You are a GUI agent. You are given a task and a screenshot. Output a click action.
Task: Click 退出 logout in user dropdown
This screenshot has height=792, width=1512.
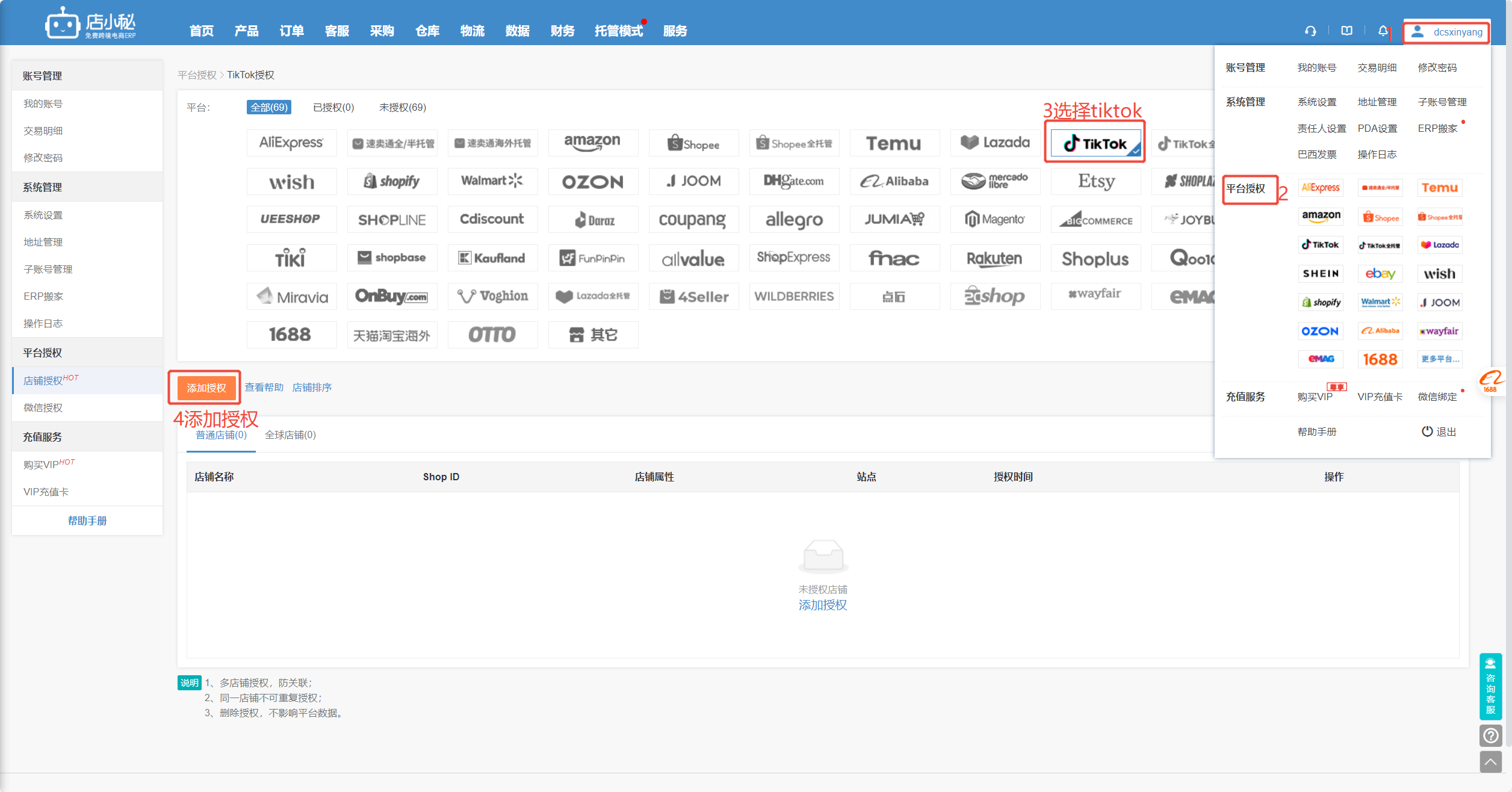coord(1439,432)
